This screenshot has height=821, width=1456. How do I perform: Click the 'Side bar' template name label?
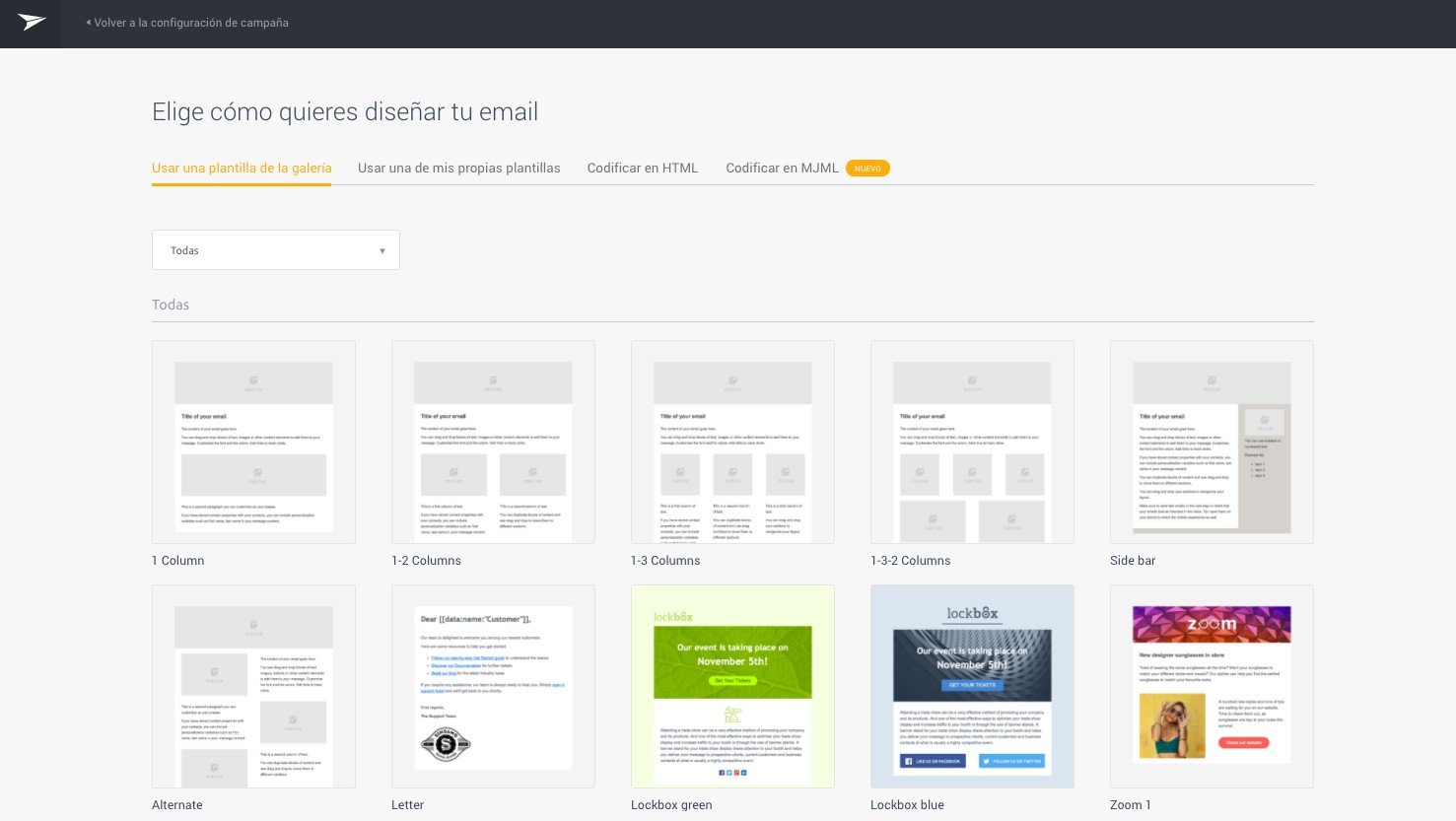pos(1132,561)
